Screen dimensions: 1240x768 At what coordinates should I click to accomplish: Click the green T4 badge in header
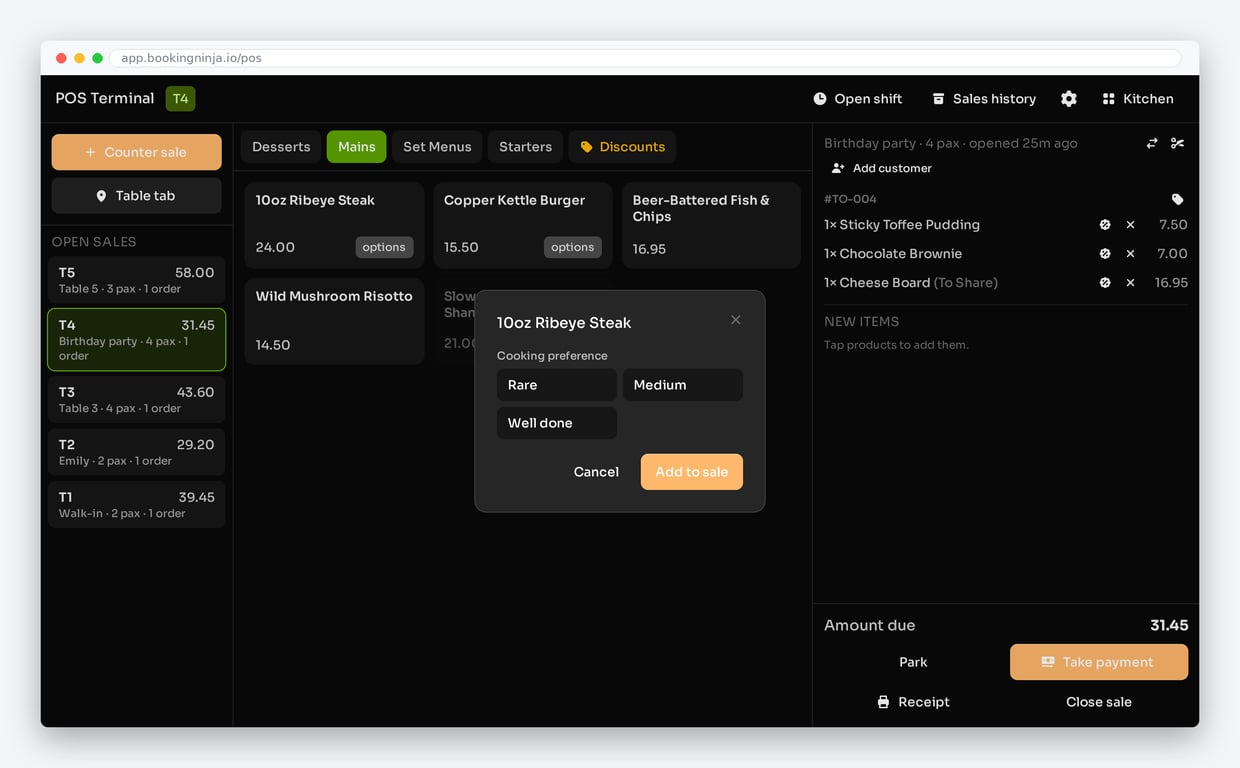click(x=180, y=98)
